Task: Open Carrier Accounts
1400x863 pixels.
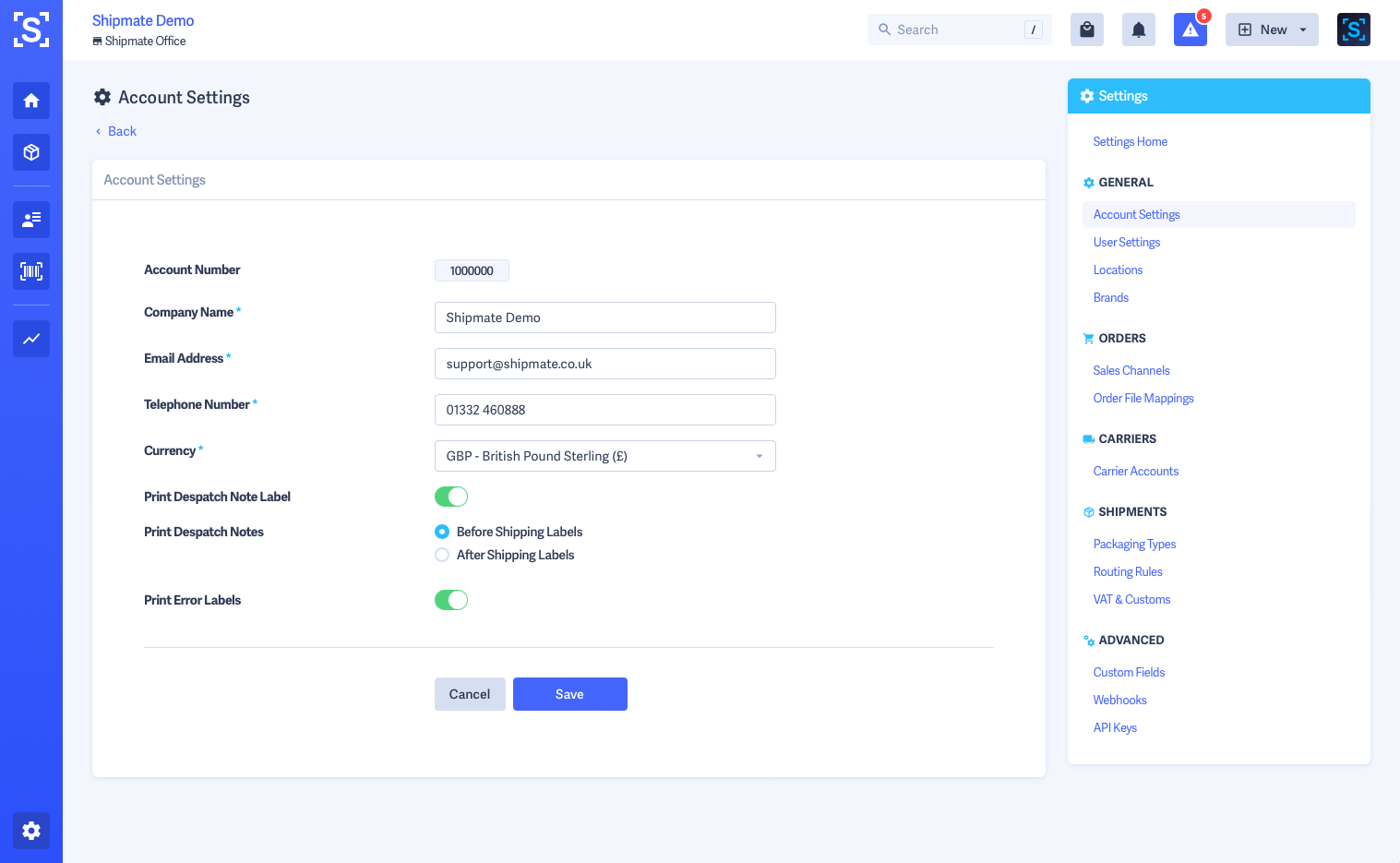Action: (x=1136, y=471)
